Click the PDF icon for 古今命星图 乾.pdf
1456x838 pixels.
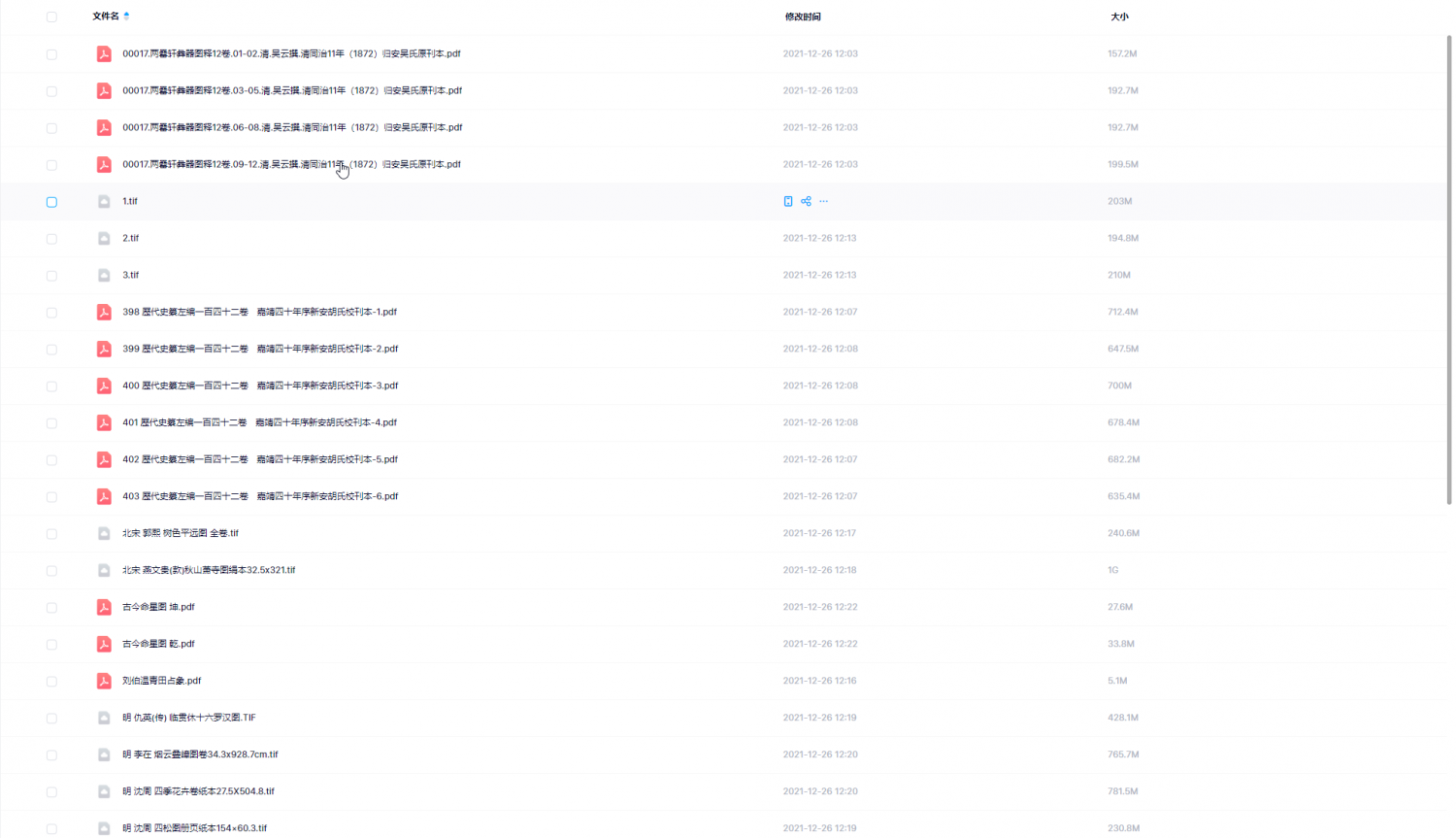[x=104, y=644]
